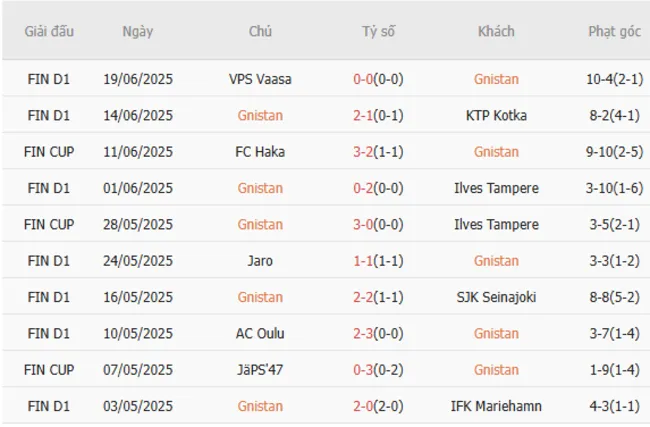Open the KTP Kotka team link
650x427 pixels.
(496, 115)
